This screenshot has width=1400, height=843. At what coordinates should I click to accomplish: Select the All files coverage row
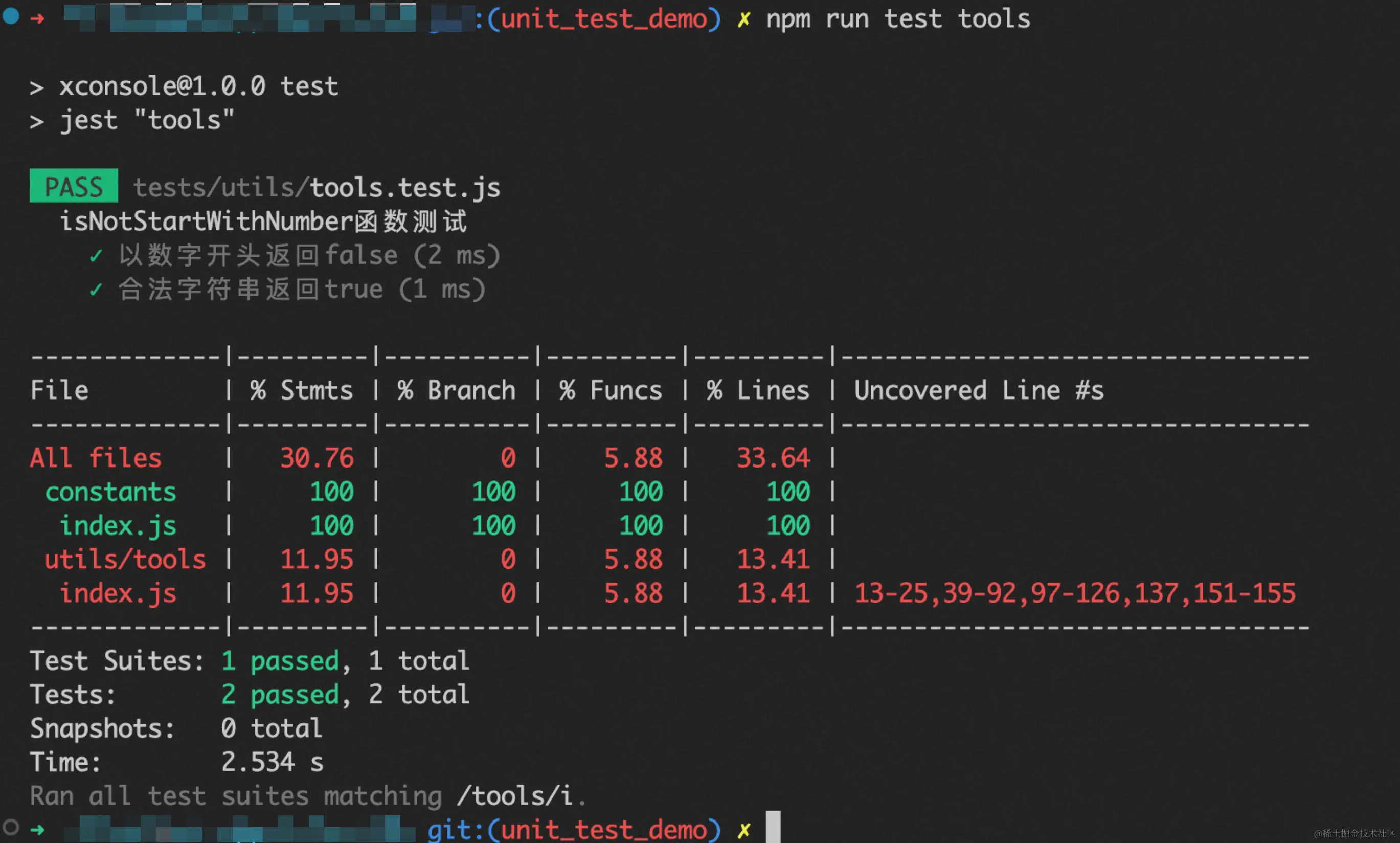[96, 458]
